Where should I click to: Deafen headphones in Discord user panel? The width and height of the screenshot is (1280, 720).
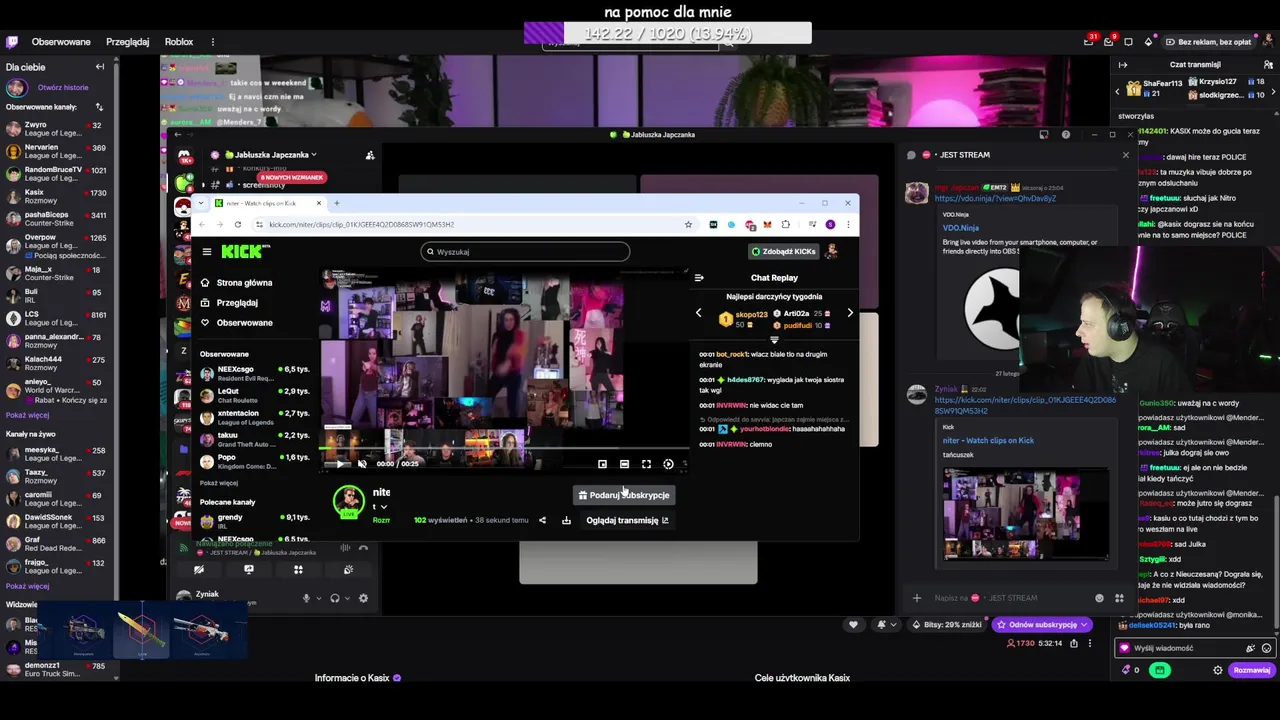335,598
